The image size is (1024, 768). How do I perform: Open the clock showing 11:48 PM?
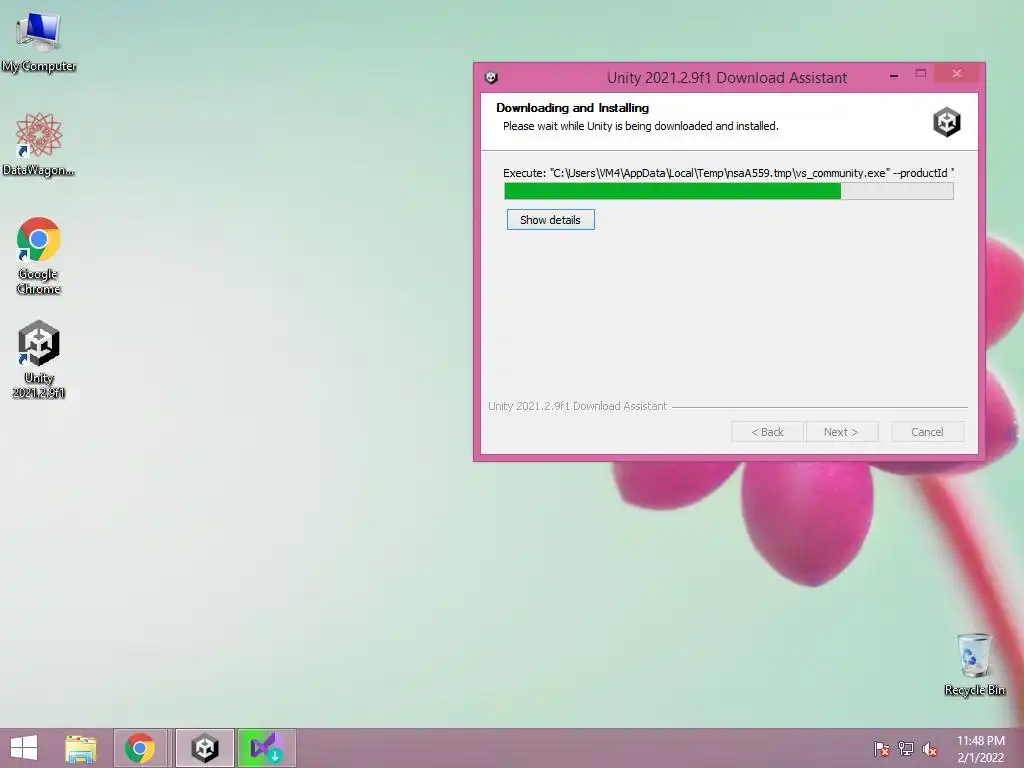pos(980,749)
